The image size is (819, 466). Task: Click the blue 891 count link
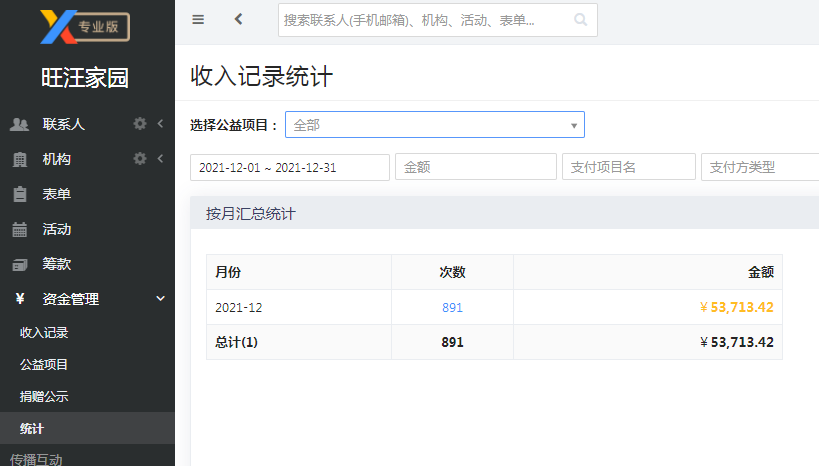(452, 308)
